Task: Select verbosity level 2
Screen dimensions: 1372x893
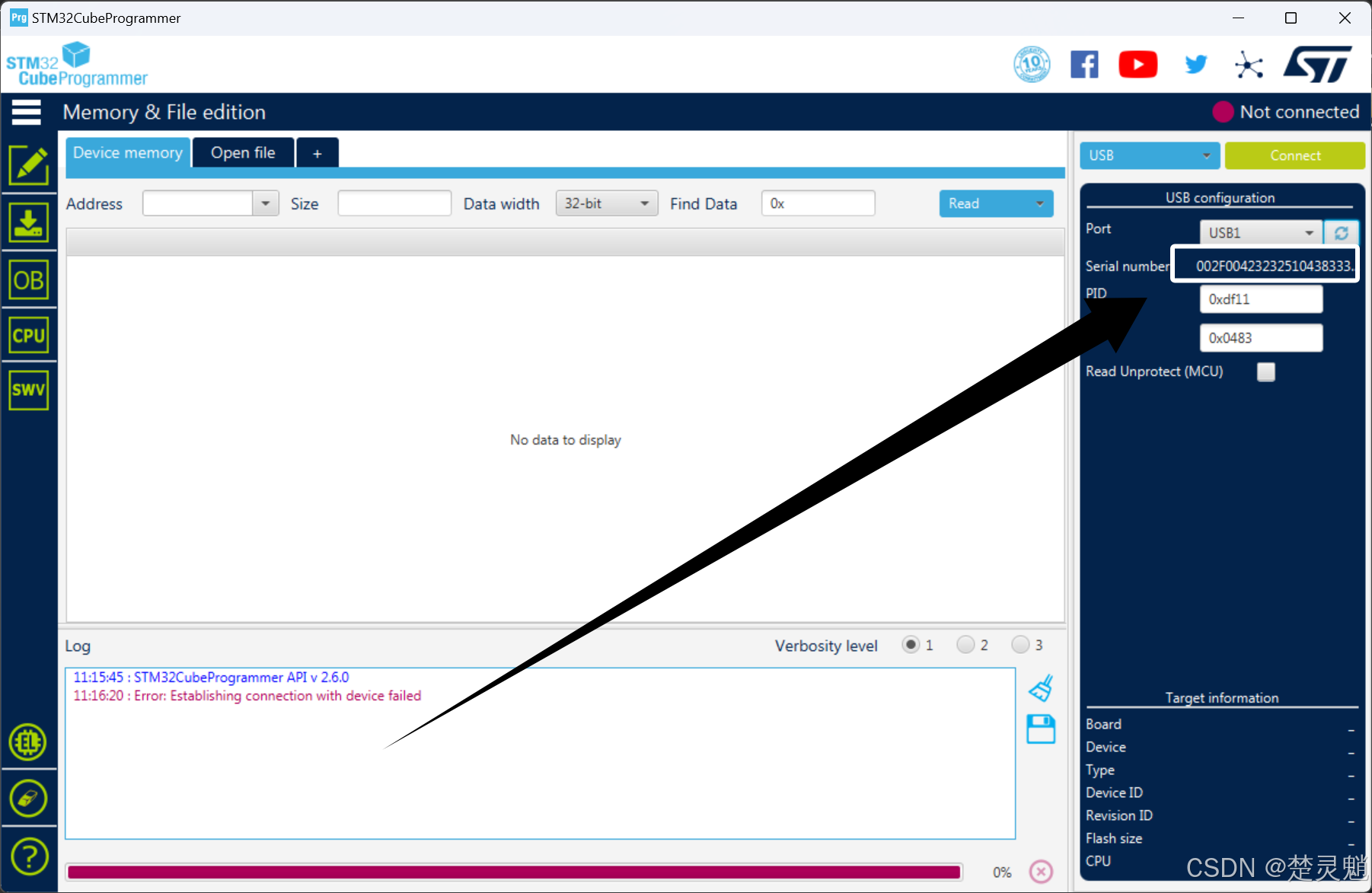Action: point(965,645)
